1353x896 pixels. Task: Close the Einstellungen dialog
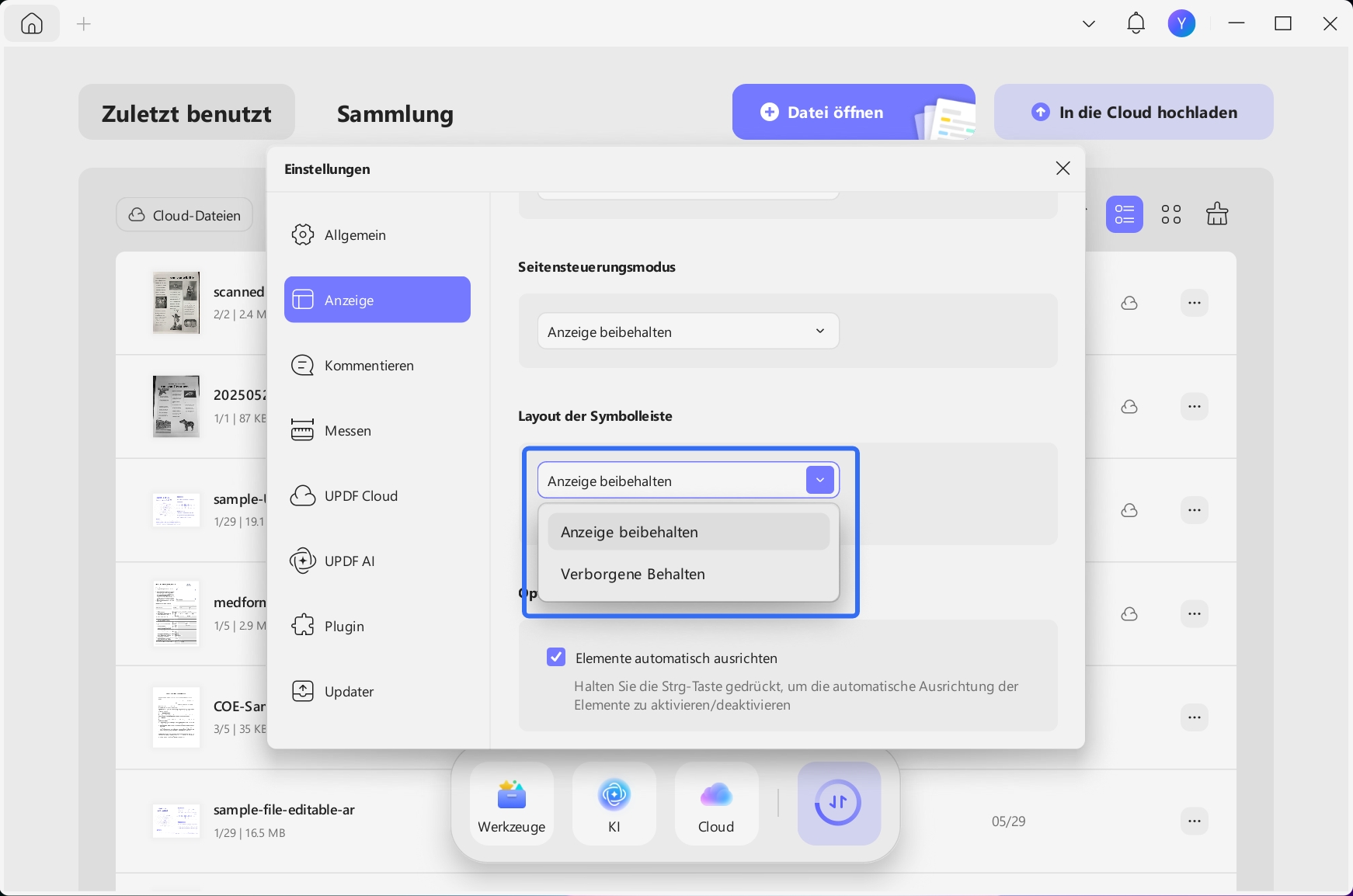(x=1063, y=168)
